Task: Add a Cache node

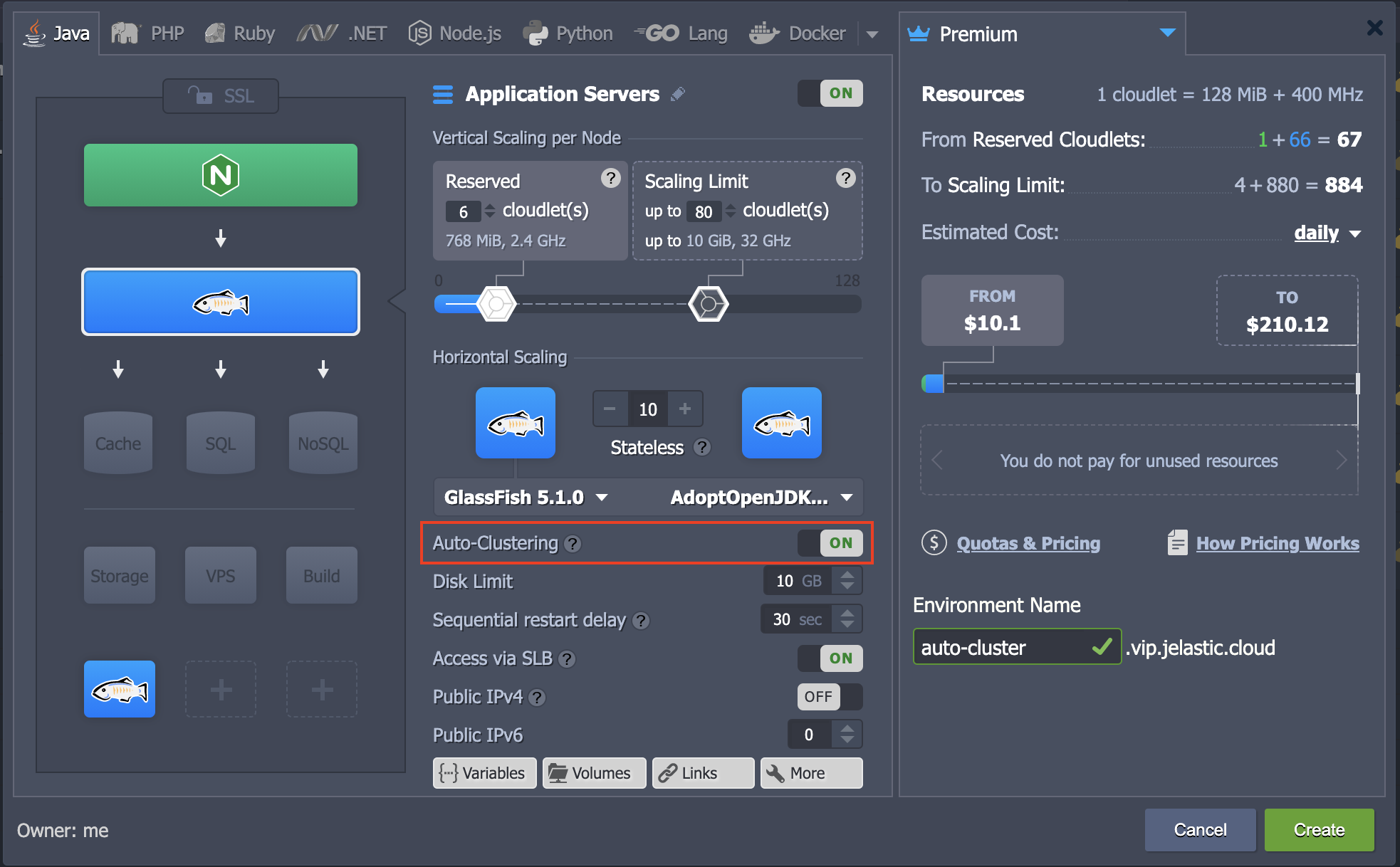Action: (x=118, y=443)
